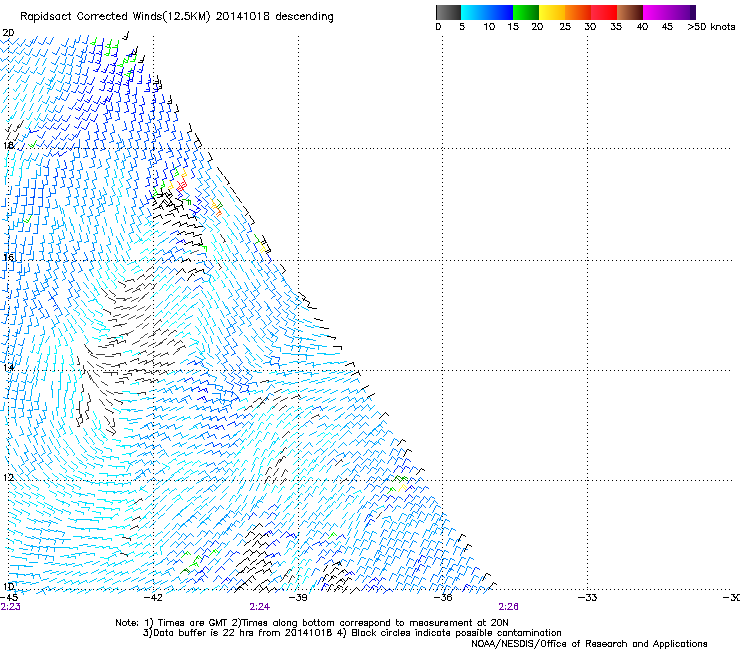The height and width of the screenshot is (650, 740).
Task: Click the purple 2:24 swath time label
Action: pyautogui.click(x=260, y=607)
